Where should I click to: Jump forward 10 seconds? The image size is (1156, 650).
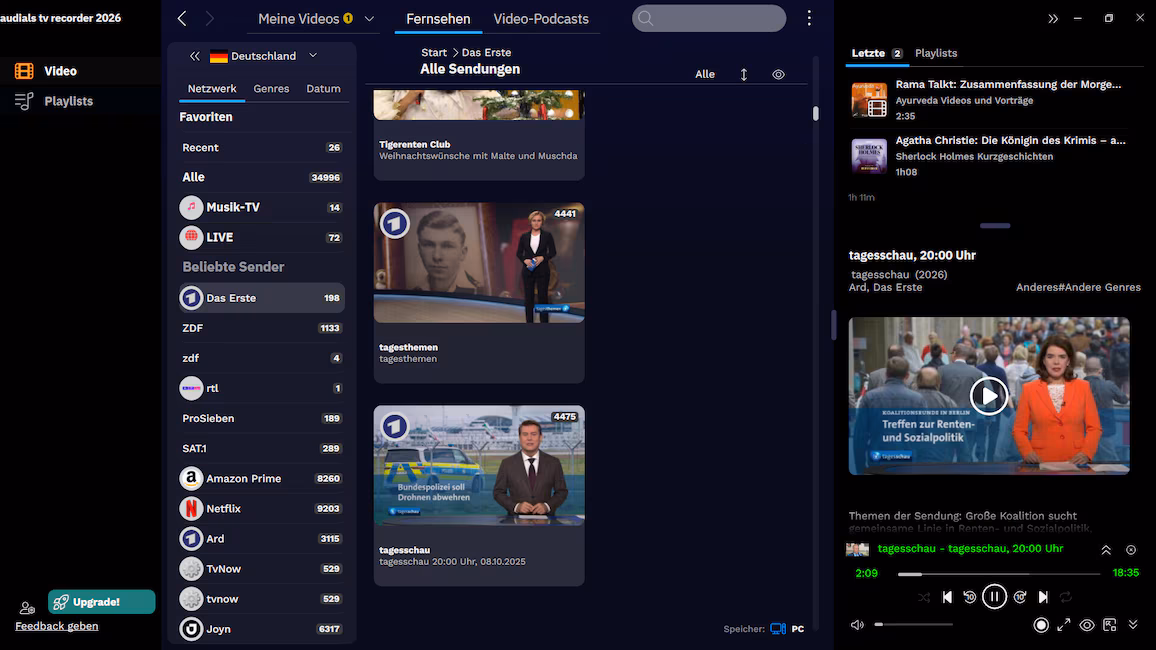[x=1020, y=597]
